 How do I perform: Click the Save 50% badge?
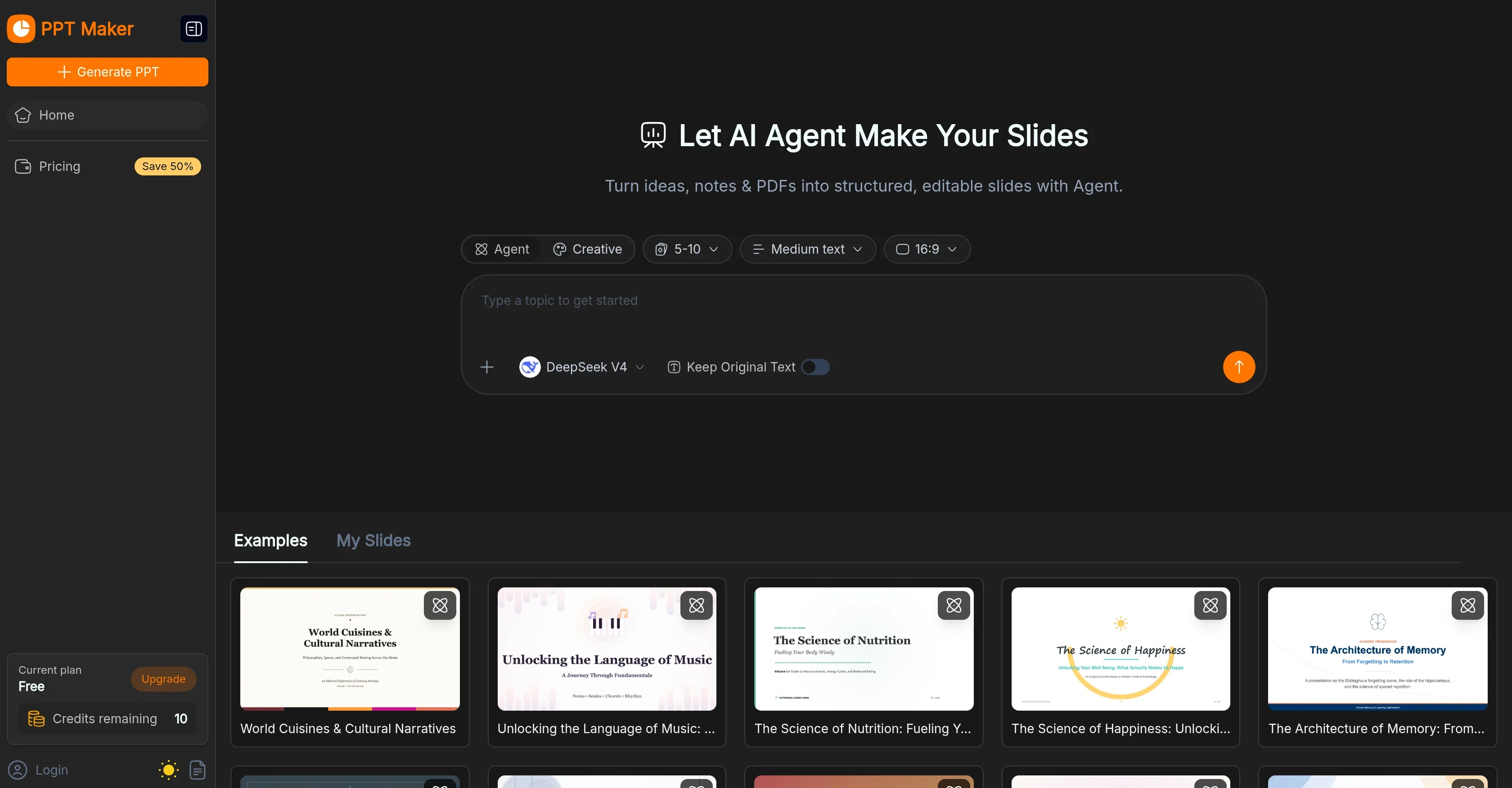(167, 166)
